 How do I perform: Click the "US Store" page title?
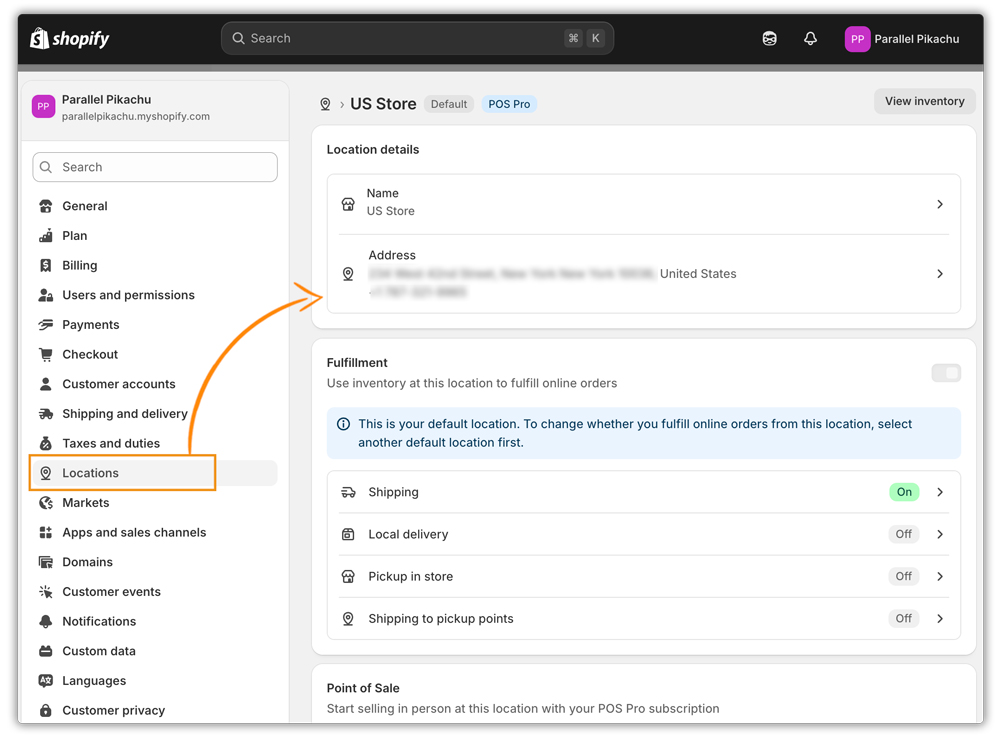pyautogui.click(x=383, y=104)
